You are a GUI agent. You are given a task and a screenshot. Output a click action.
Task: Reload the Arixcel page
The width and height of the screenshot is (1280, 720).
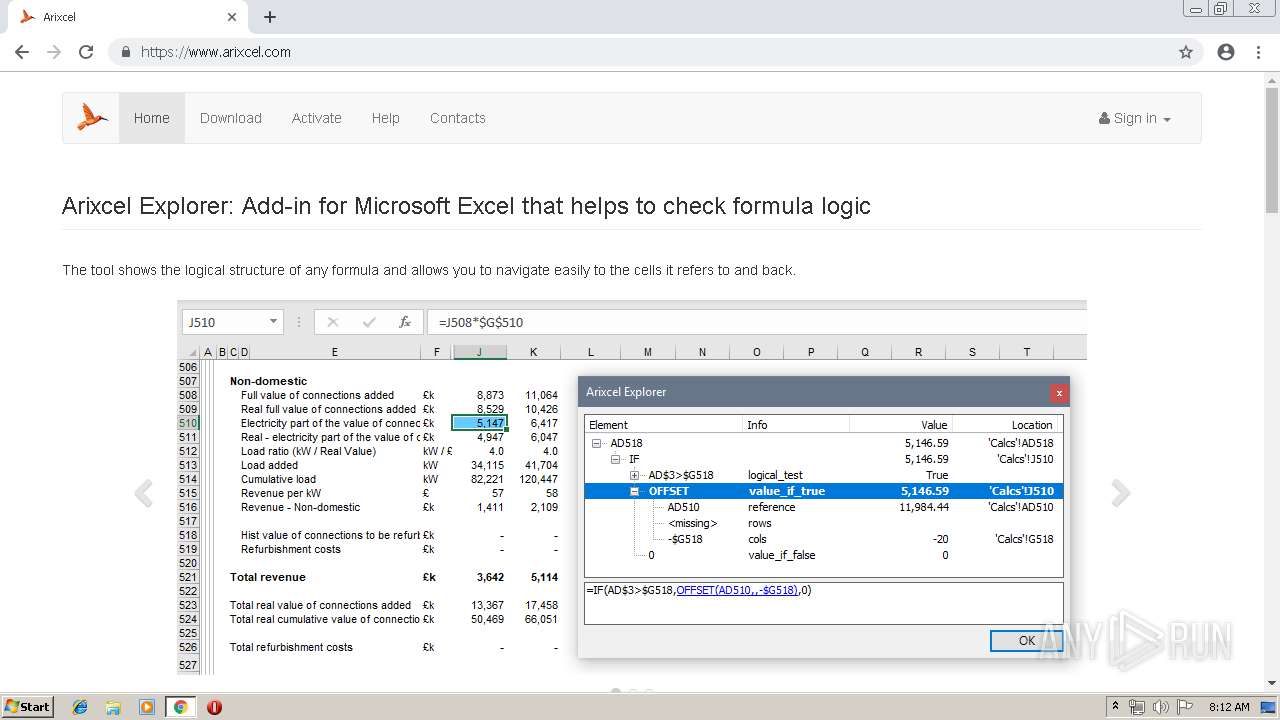coord(86,52)
